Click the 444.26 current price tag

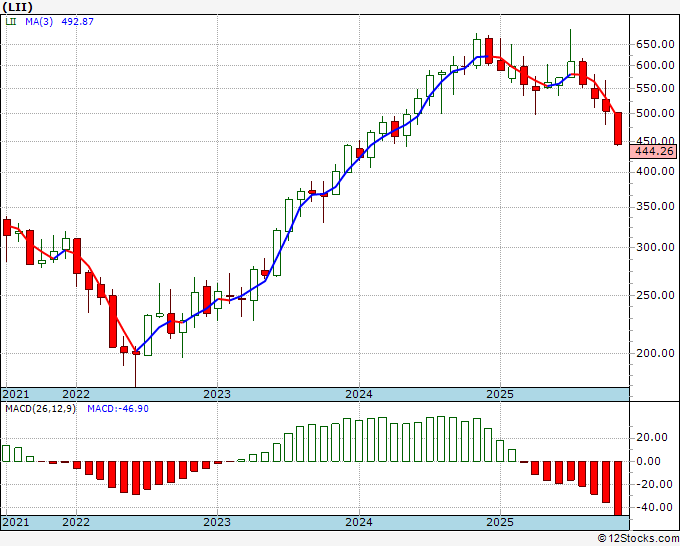tap(654, 151)
